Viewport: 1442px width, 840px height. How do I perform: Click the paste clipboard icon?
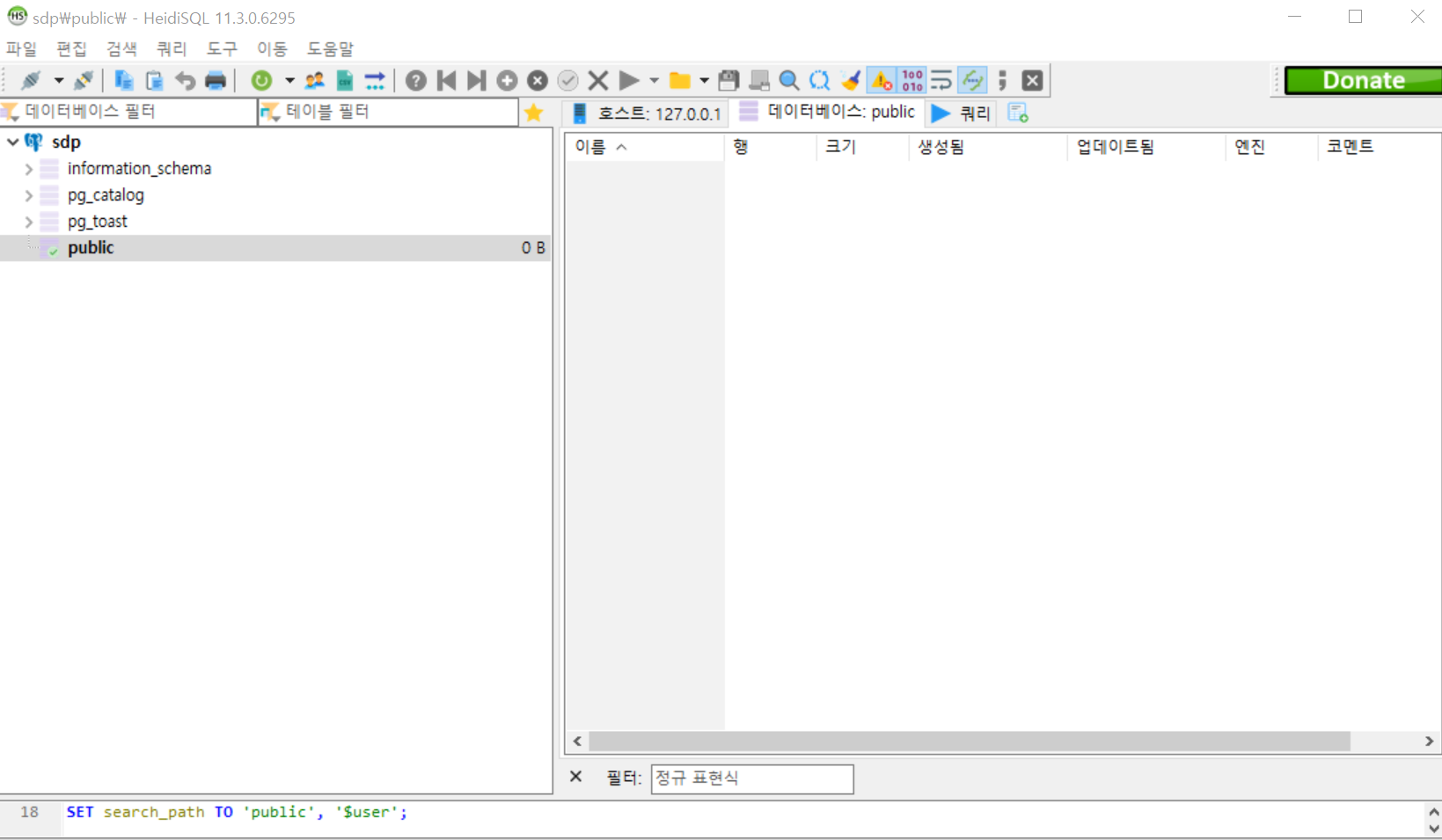(x=154, y=81)
